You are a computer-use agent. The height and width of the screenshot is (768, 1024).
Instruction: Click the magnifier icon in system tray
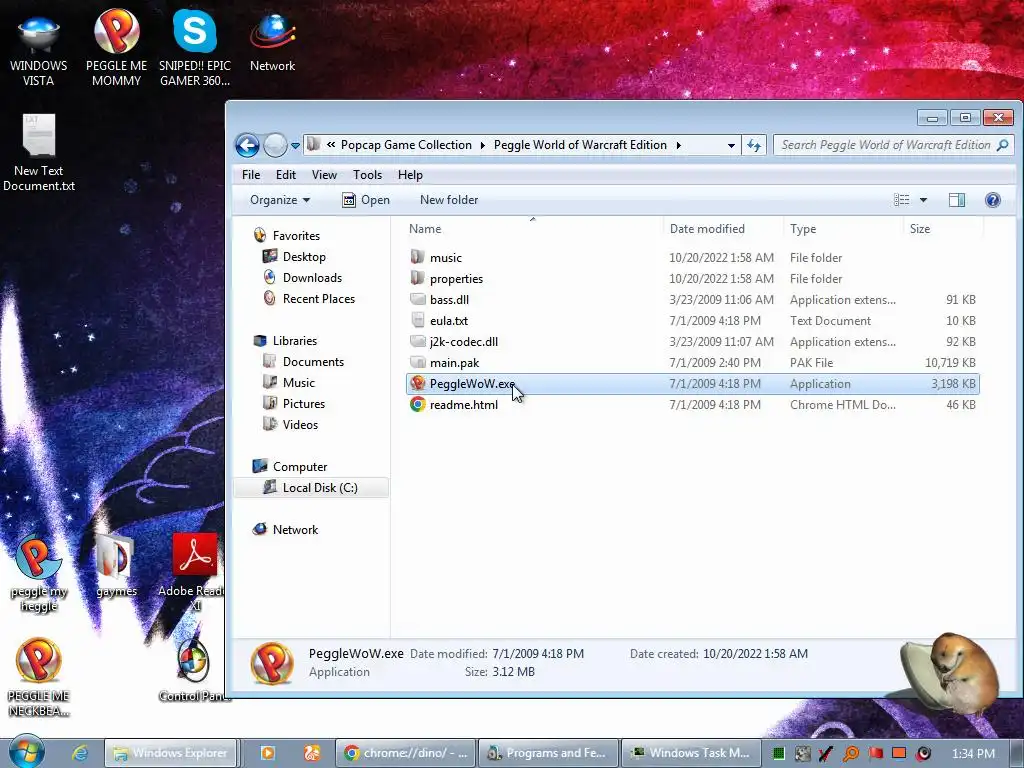click(x=851, y=754)
